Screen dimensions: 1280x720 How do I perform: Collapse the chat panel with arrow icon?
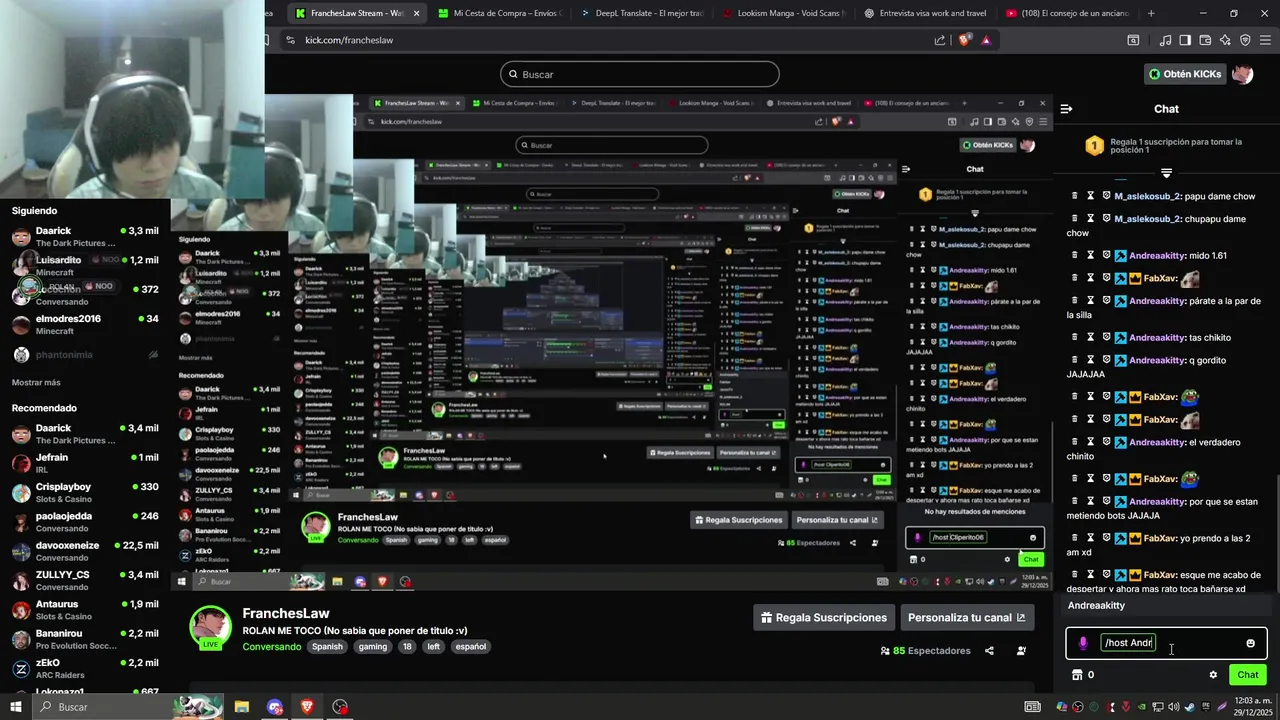tap(1066, 109)
